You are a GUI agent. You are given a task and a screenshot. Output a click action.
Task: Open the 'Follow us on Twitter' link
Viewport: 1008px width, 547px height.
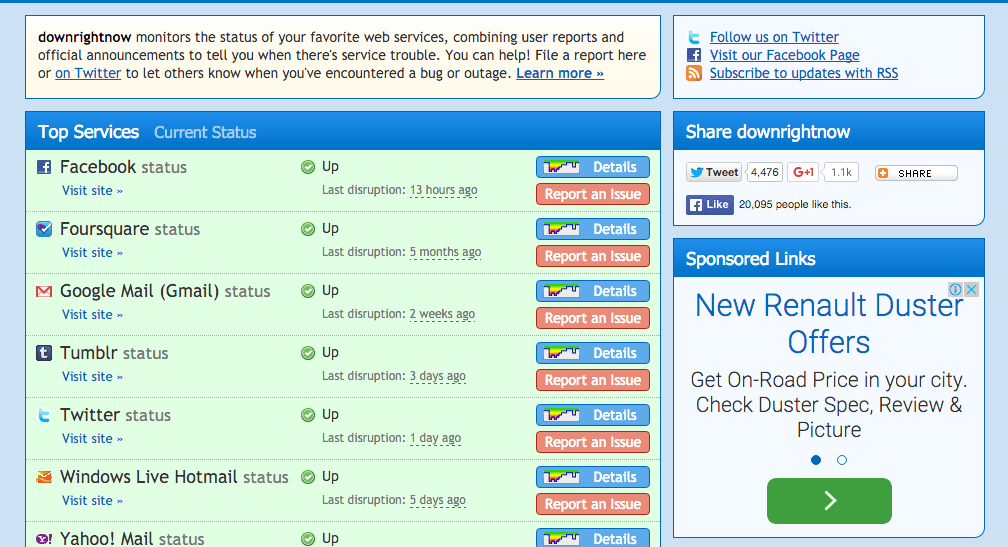[774, 37]
